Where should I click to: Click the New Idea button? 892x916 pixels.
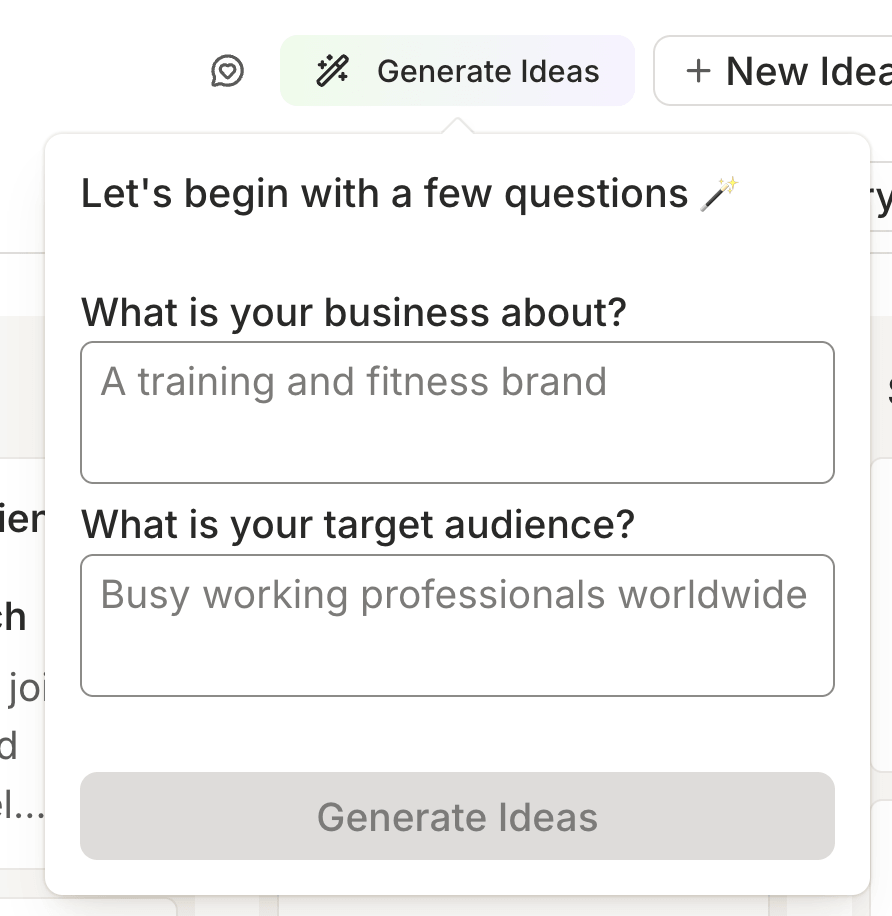pos(773,71)
